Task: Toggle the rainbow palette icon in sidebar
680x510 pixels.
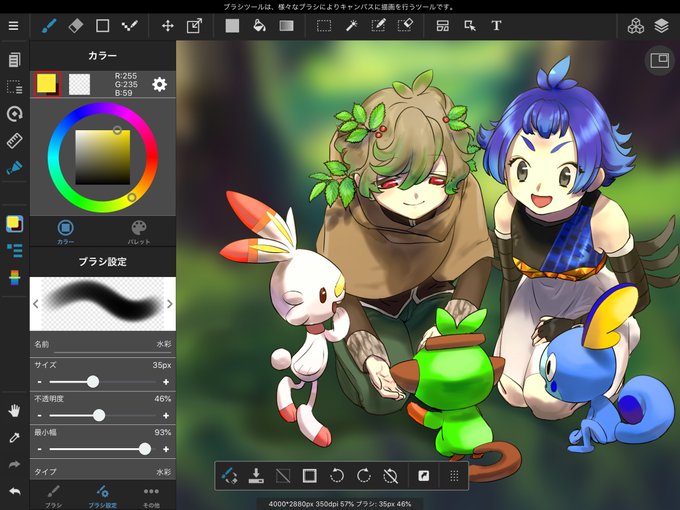Action: (14, 278)
